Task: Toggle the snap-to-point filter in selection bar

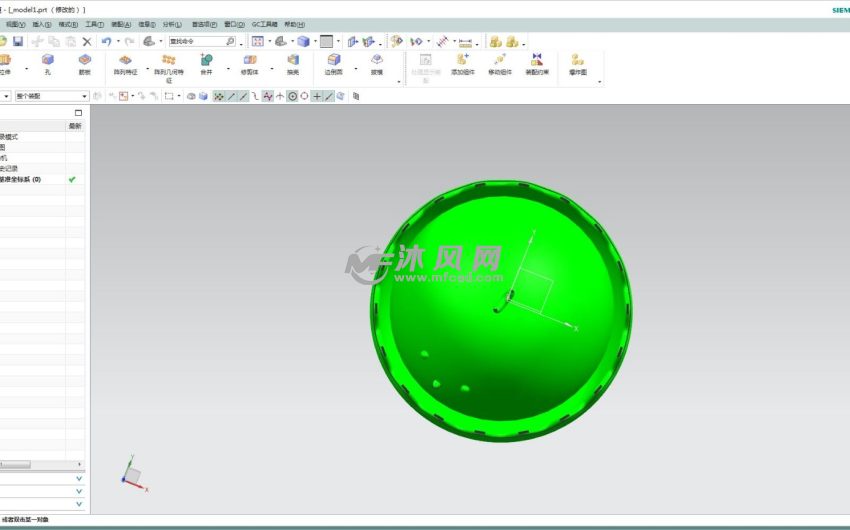Action: pos(219,96)
